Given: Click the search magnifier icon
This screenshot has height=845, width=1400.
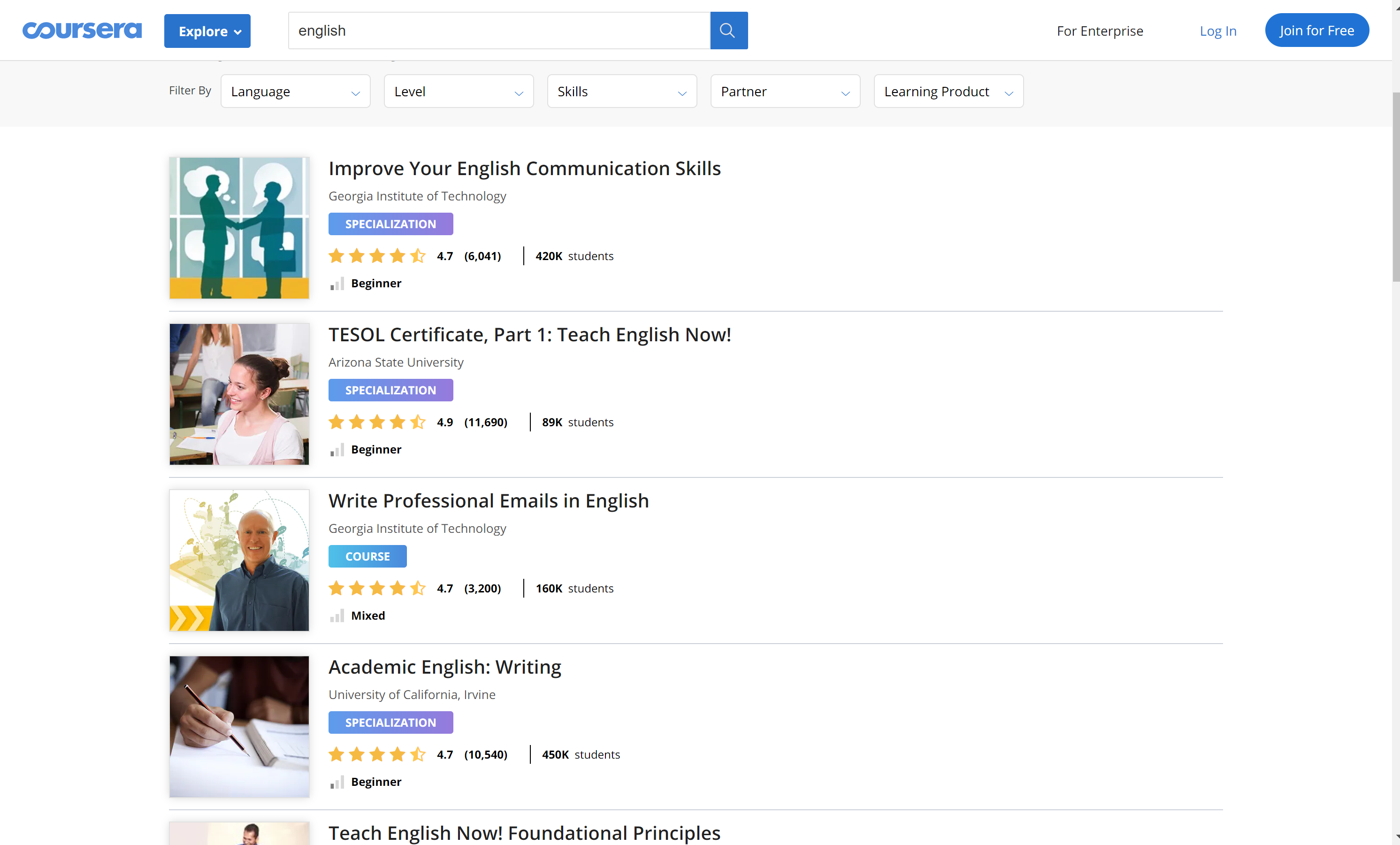Looking at the screenshot, I should click(728, 30).
